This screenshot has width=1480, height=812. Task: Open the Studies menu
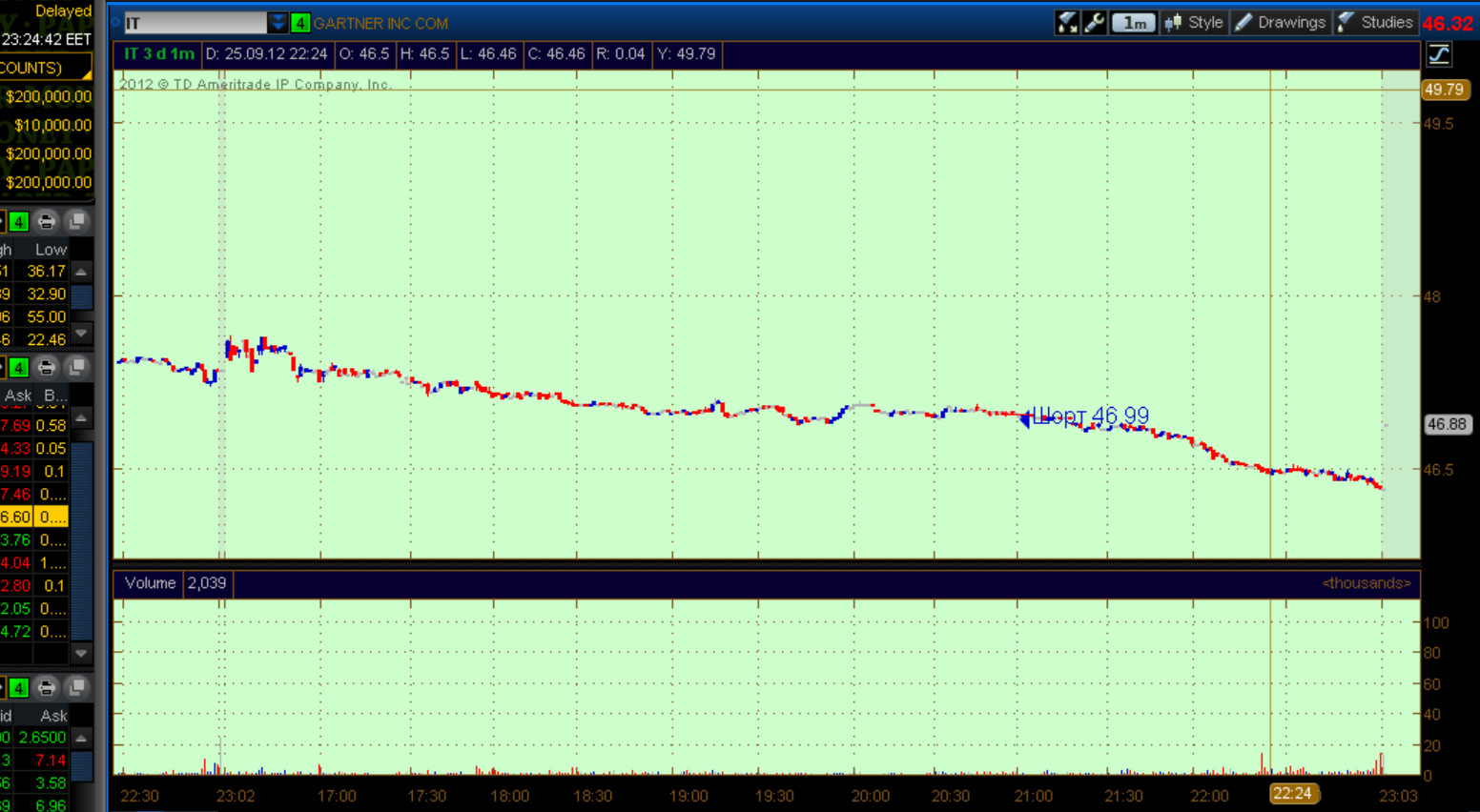click(1375, 23)
